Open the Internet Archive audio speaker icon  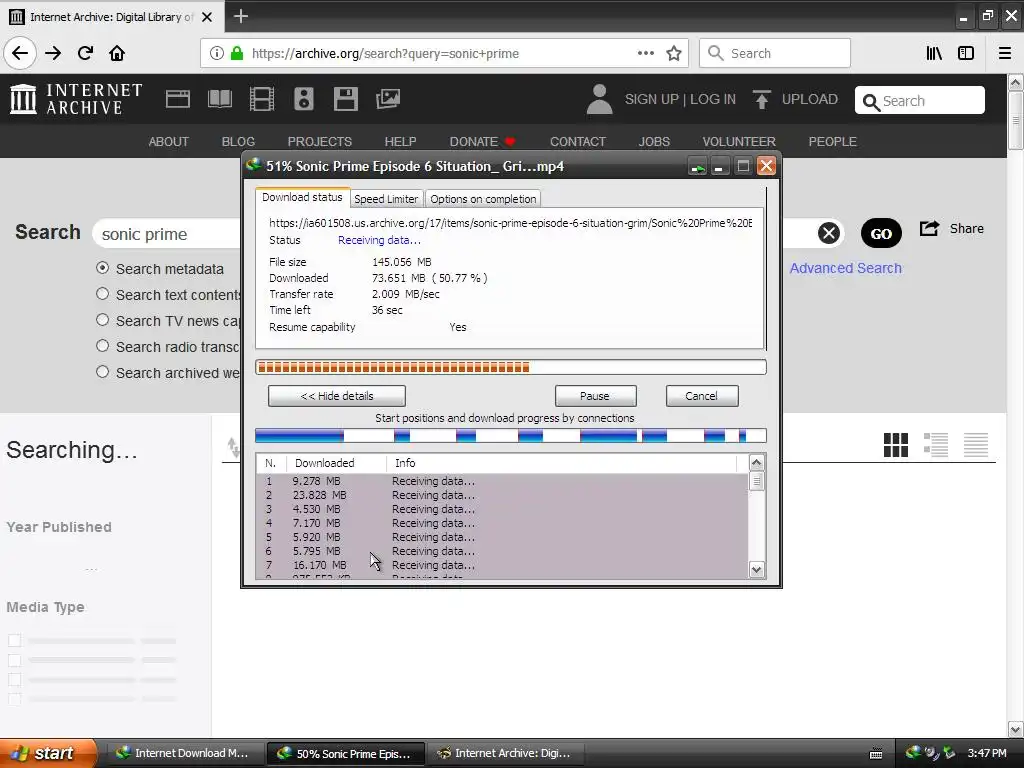[304, 99]
